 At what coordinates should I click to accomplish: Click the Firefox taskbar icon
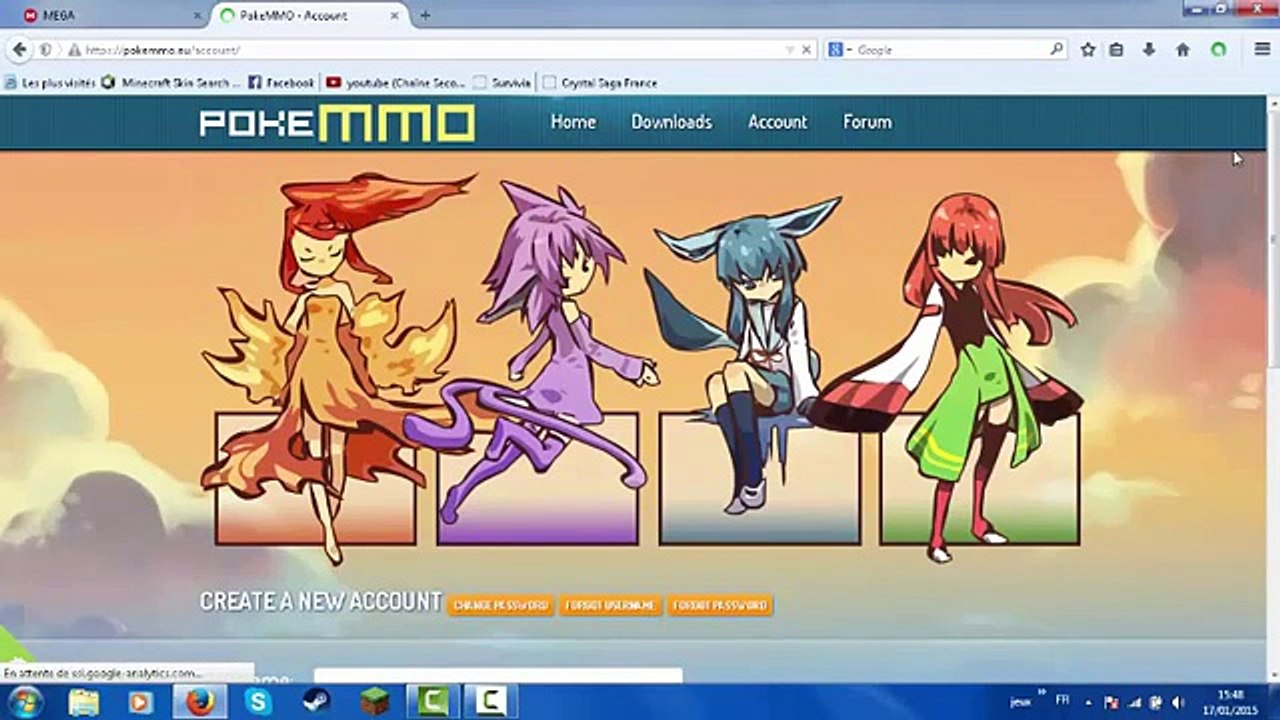point(200,702)
